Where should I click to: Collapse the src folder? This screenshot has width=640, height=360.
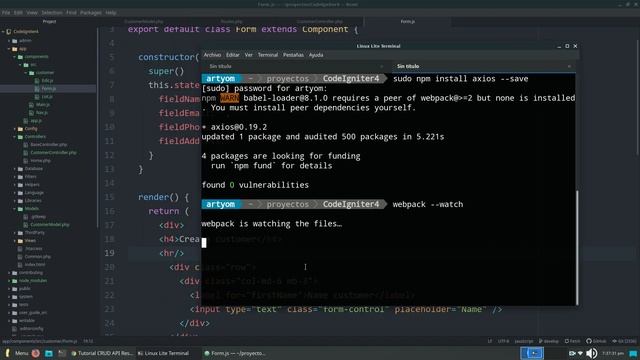(x=20, y=64)
